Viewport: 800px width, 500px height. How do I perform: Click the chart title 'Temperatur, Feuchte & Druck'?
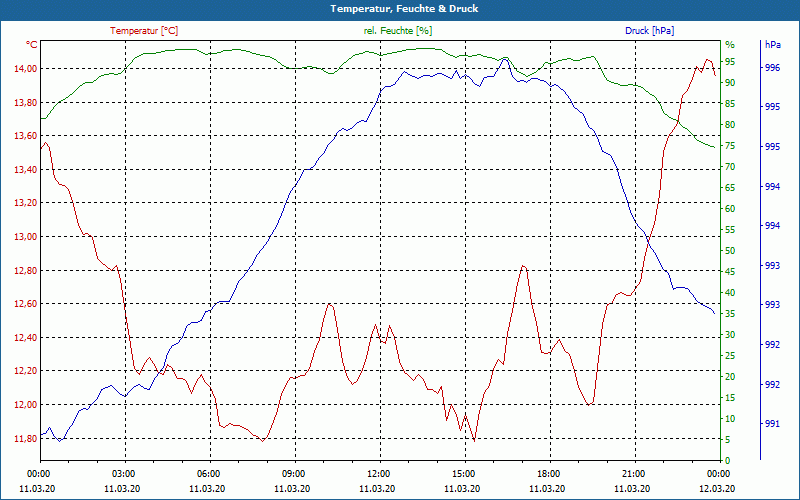(404, 9)
